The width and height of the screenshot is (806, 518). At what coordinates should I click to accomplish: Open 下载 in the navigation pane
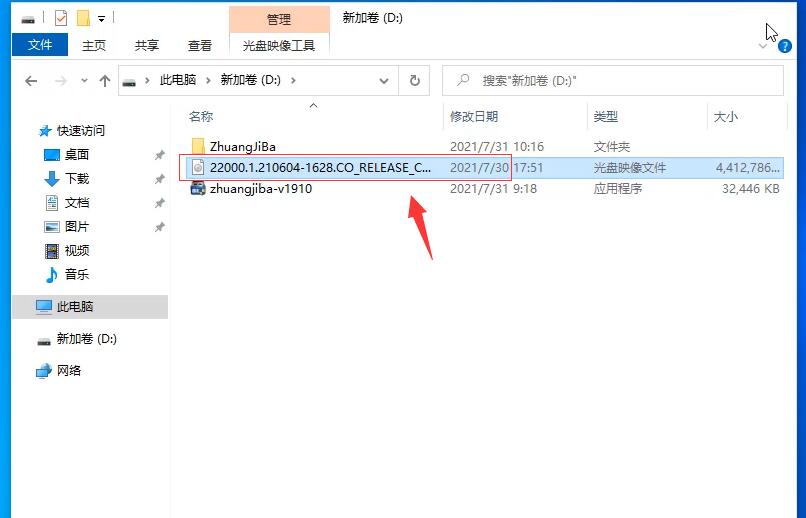point(77,178)
